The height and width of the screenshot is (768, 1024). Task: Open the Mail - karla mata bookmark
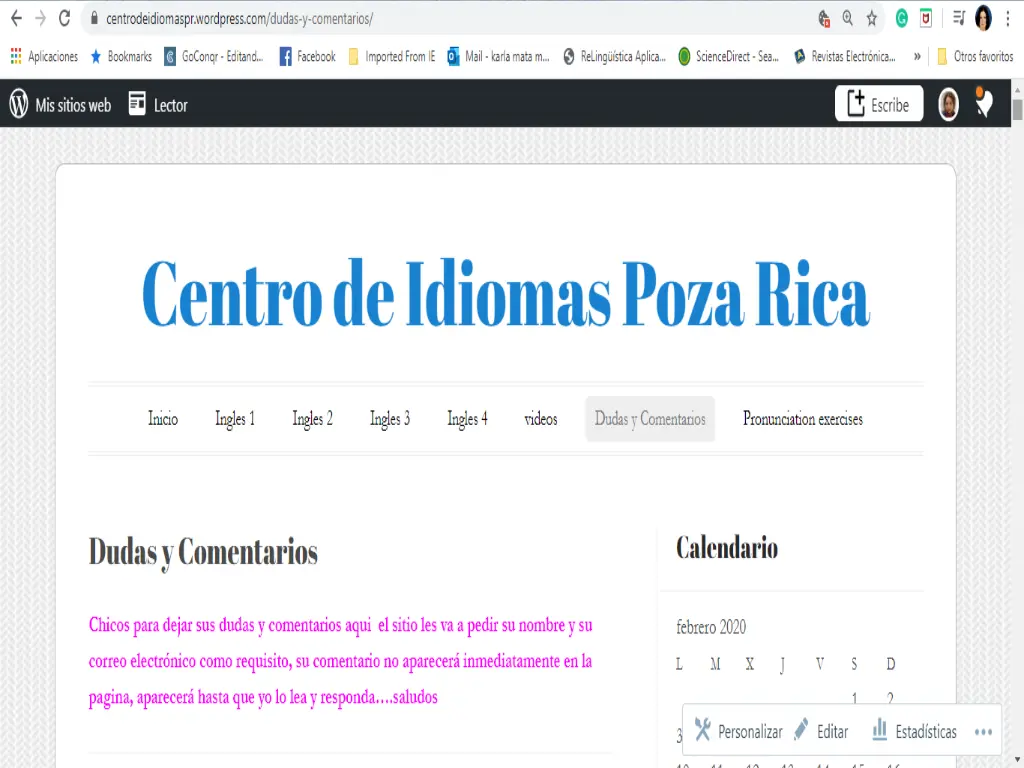[x=498, y=56]
